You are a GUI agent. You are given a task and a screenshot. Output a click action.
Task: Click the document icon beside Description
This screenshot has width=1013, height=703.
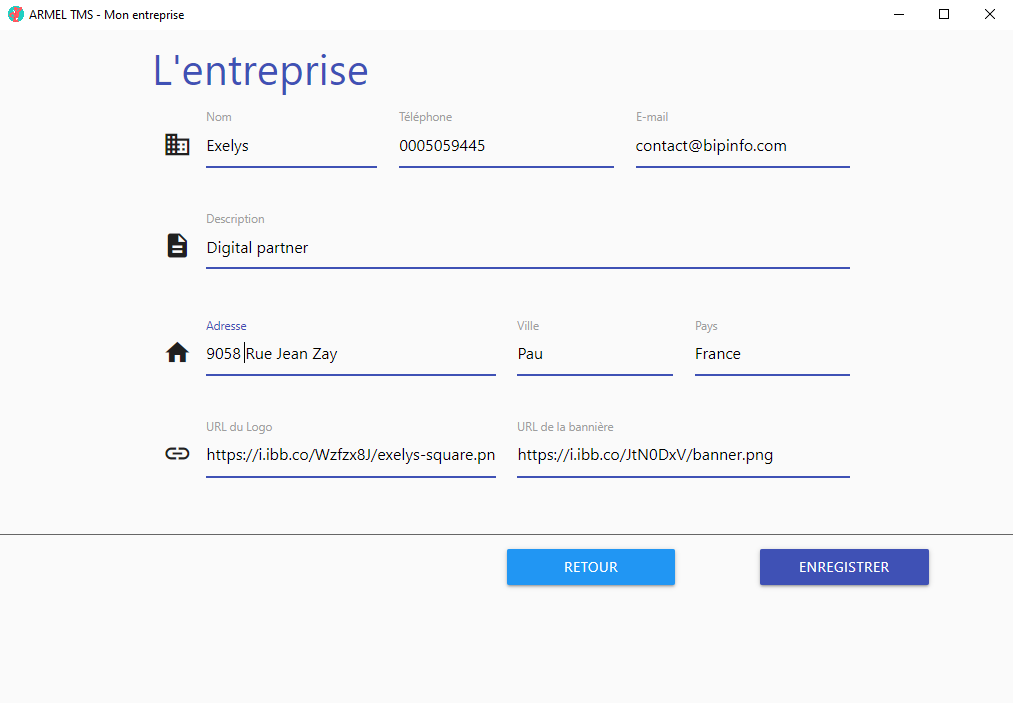click(177, 246)
